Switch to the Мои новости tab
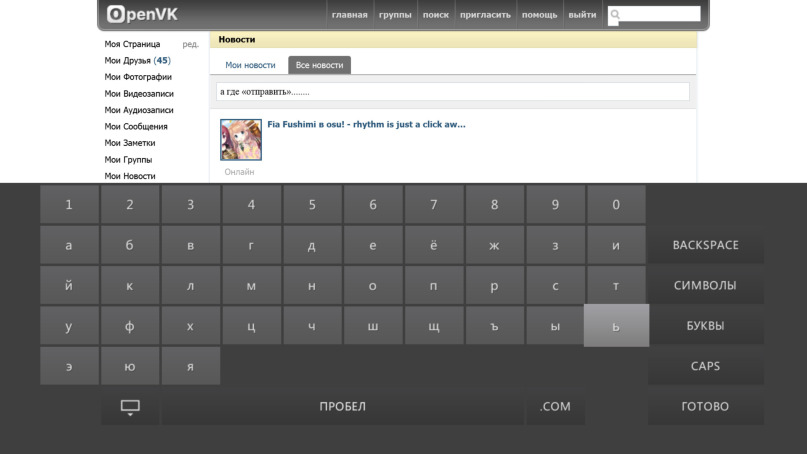807x454 pixels. click(x=250, y=65)
